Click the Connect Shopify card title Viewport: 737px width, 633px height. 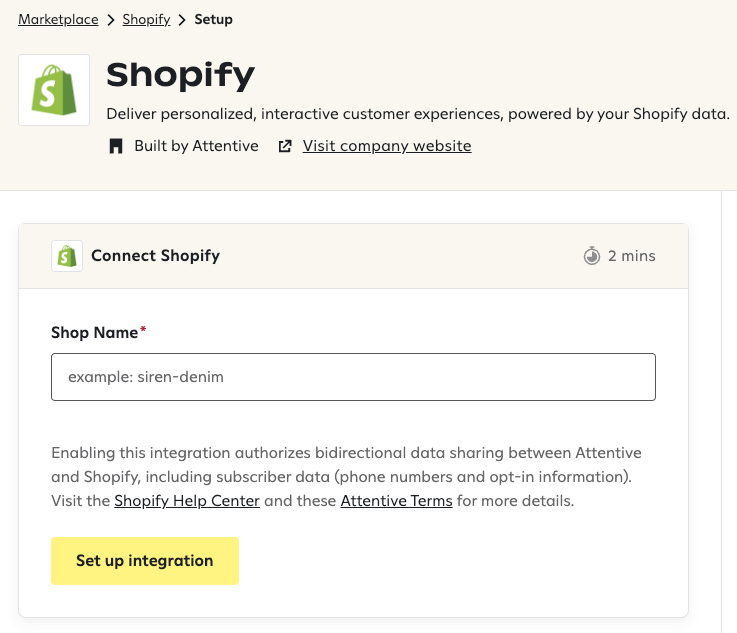(x=155, y=256)
